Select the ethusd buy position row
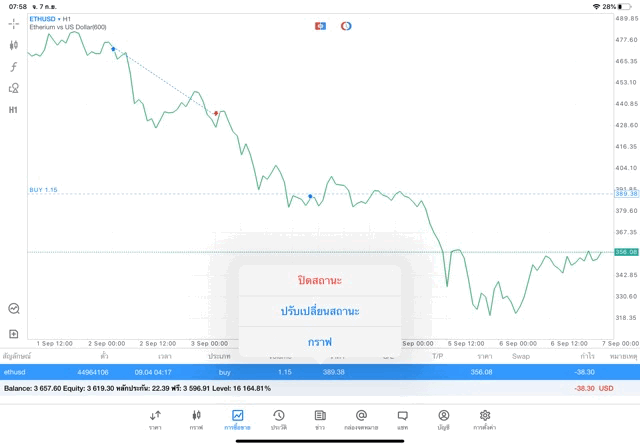Screen dimensions: 640x447 tap(320, 372)
